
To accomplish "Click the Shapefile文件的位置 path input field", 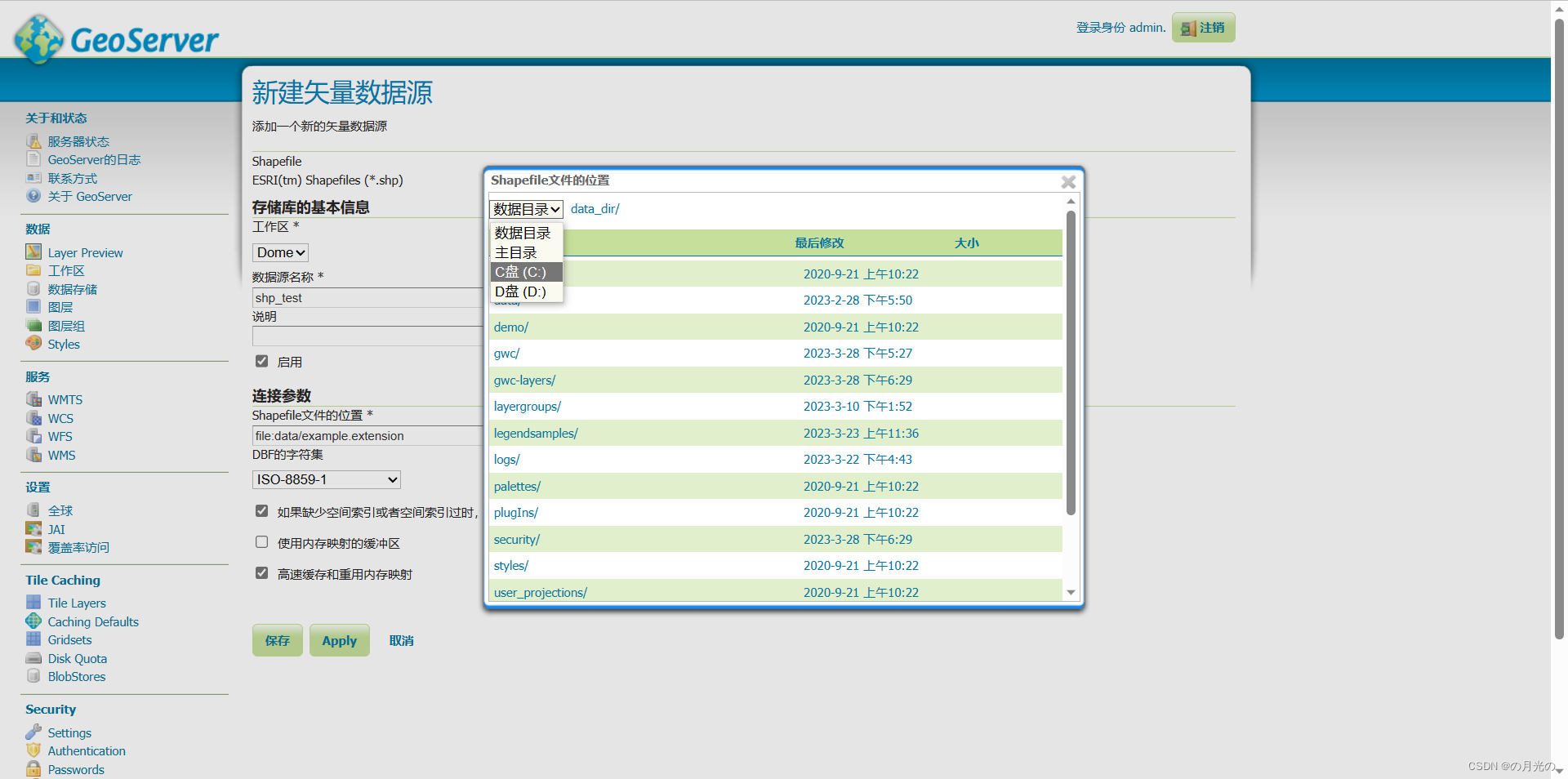I will click(x=367, y=435).
